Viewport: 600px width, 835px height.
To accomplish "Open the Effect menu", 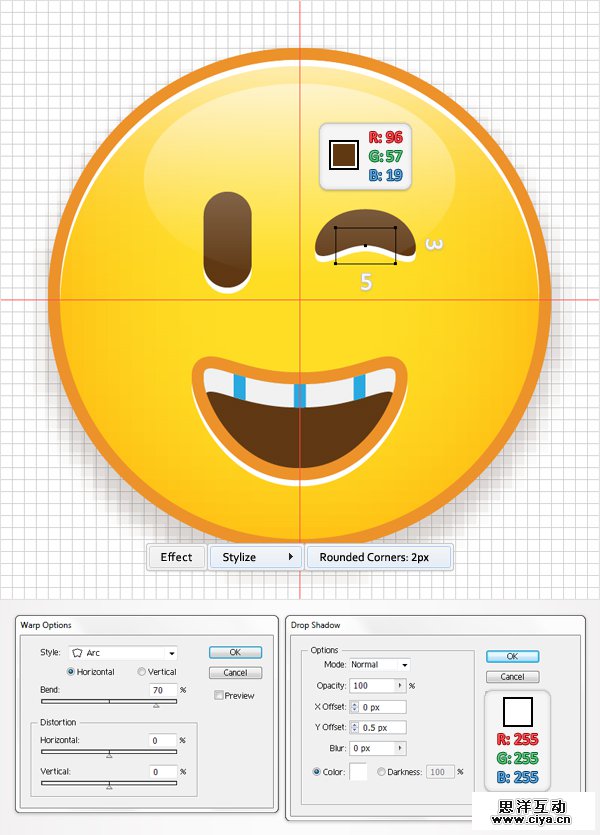I will 176,557.
